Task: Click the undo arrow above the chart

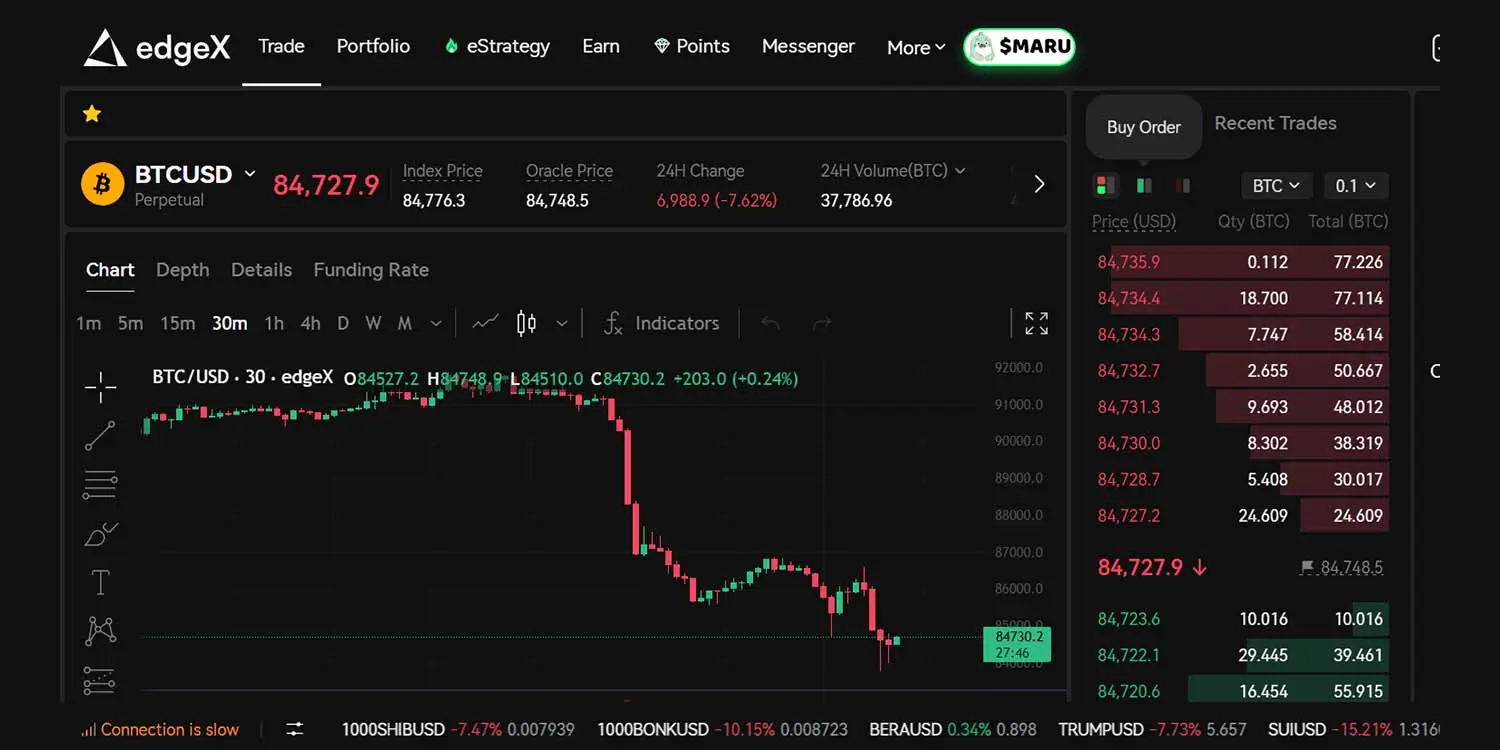Action: 770,323
